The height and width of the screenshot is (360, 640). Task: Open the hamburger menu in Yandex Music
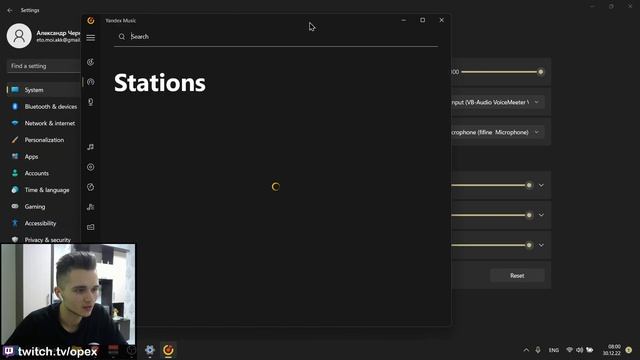pyautogui.click(x=91, y=38)
